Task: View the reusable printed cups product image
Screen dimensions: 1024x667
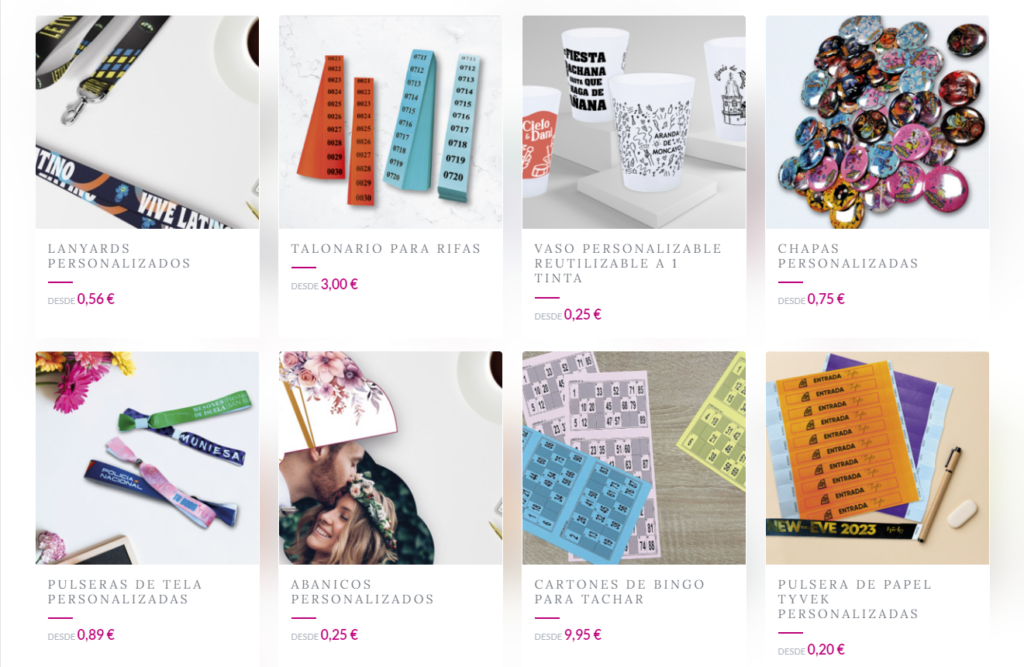Action: tap(634, 122)
